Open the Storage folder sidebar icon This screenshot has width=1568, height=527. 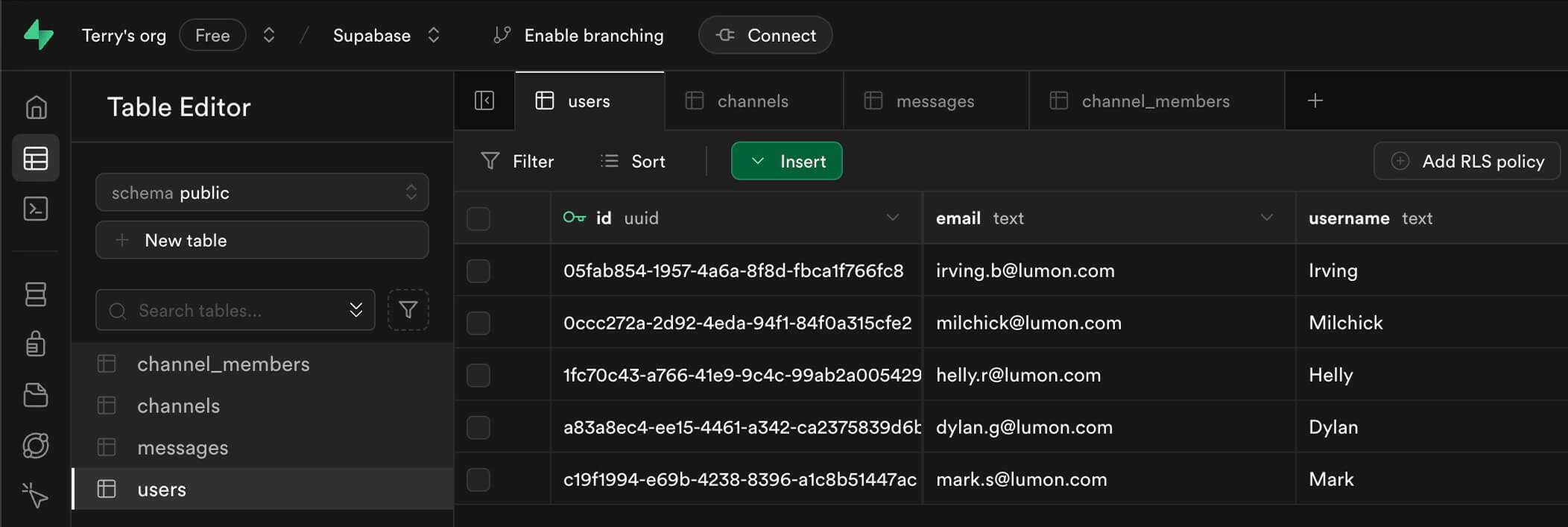tap(36, 394)
